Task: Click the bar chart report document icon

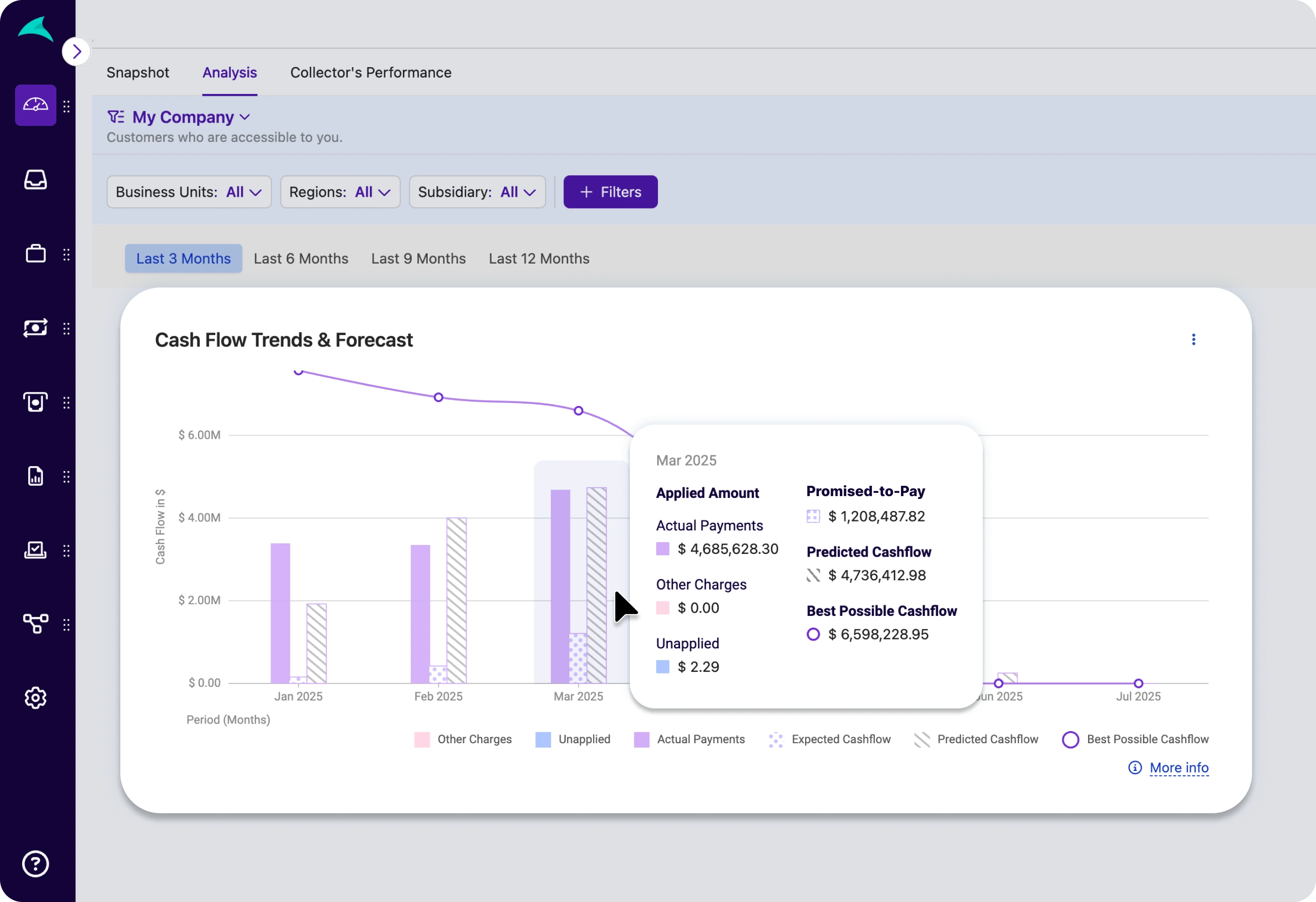Action: tap(35, 476)
